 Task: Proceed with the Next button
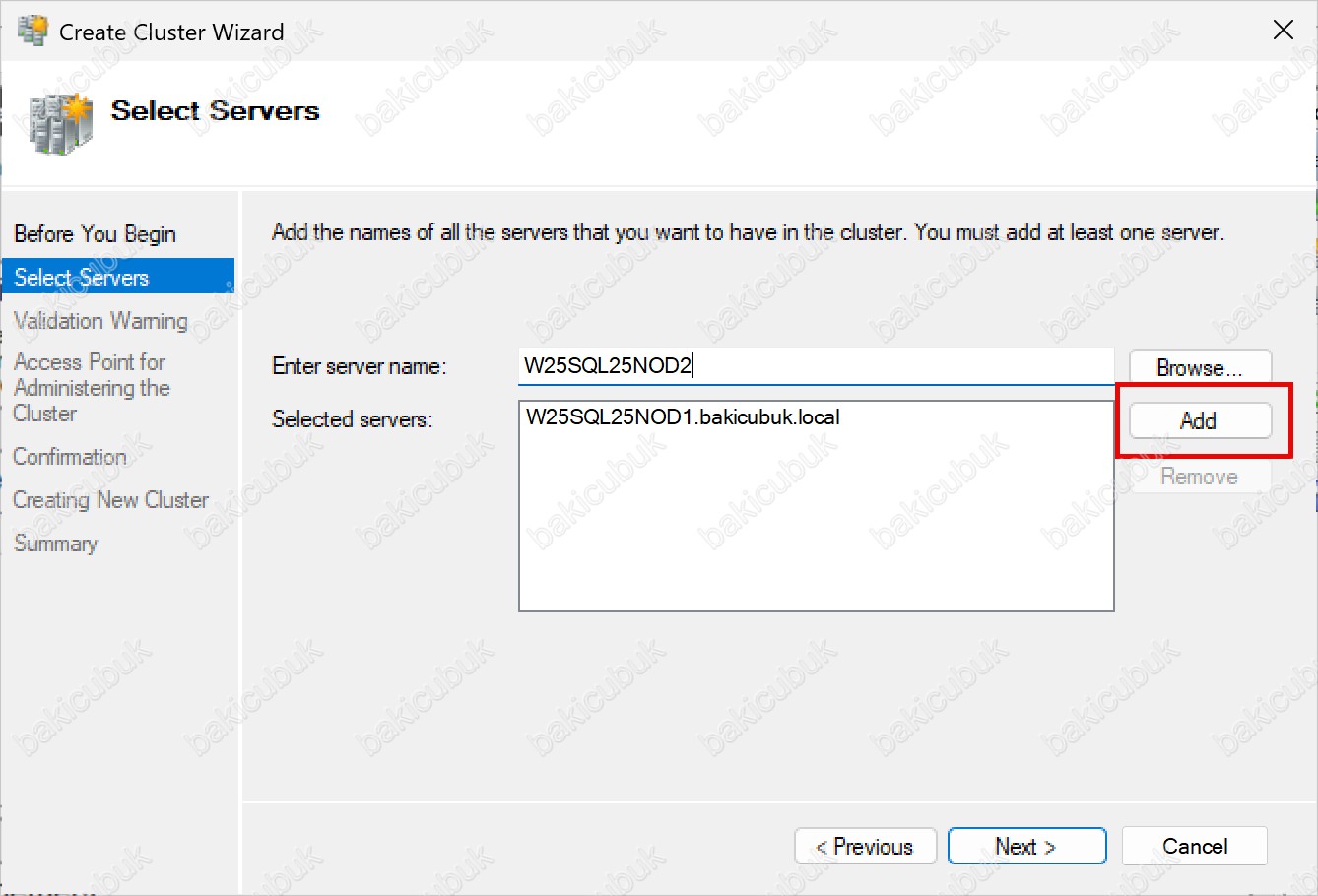click(x=1026, y=847)
